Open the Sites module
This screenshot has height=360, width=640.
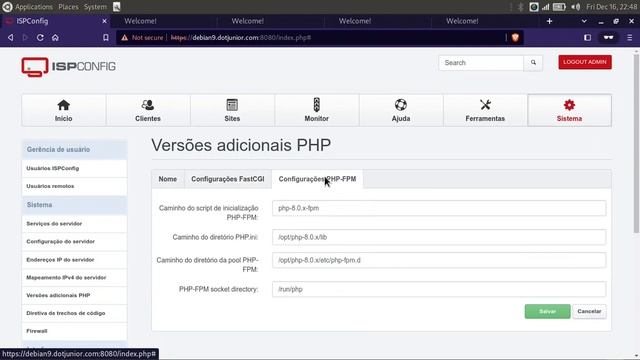point(232,110)
